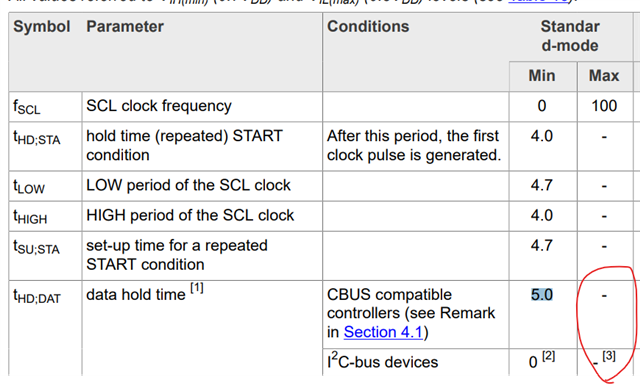The image size is (640, 385).
Task: Click the Conditions column header
Action: tap(368, 27)
